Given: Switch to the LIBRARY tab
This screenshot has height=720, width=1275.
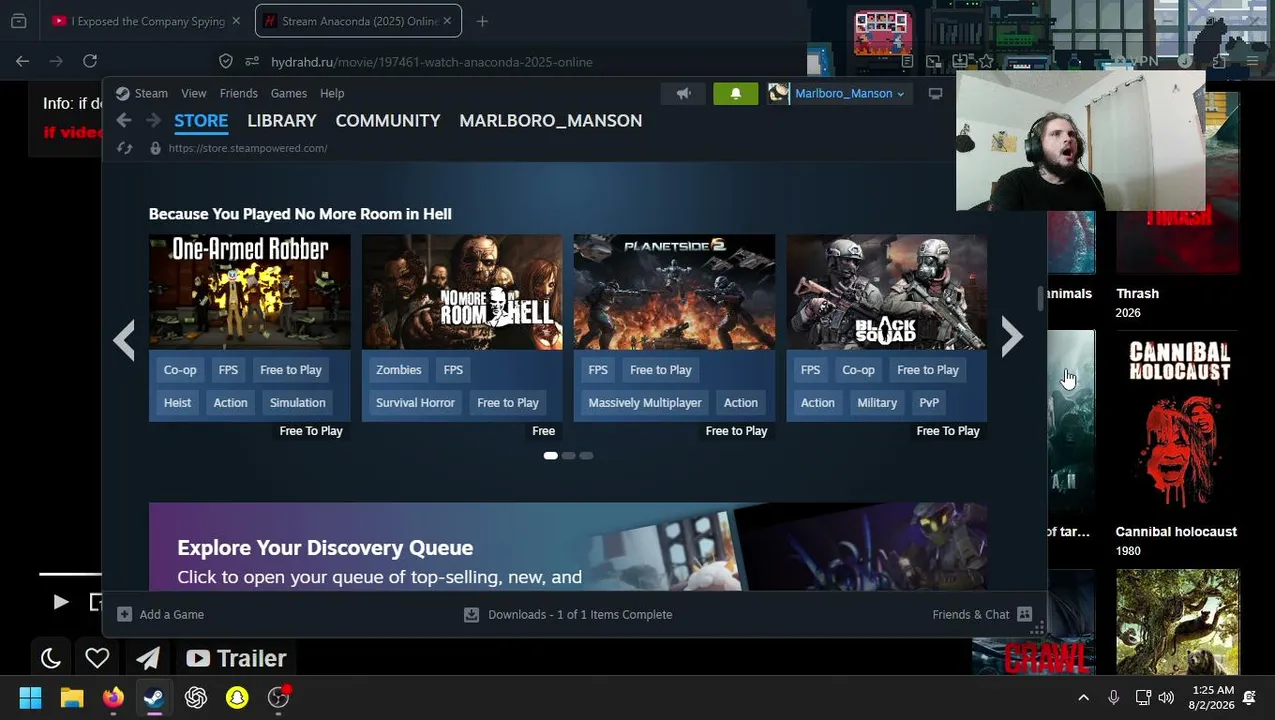Looking at the screenshot, I should [282, 120].
